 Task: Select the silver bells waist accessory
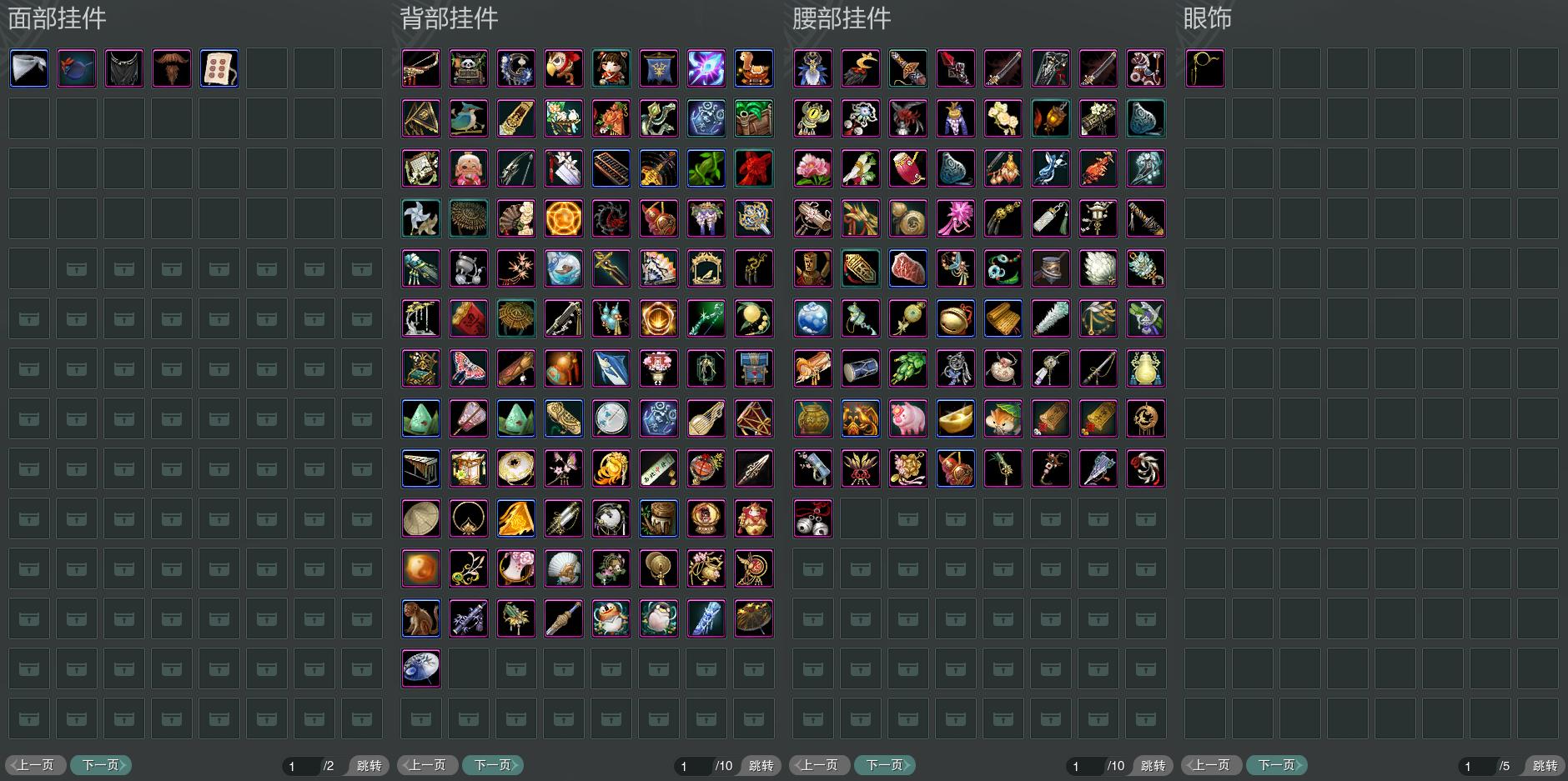[813, 518]
